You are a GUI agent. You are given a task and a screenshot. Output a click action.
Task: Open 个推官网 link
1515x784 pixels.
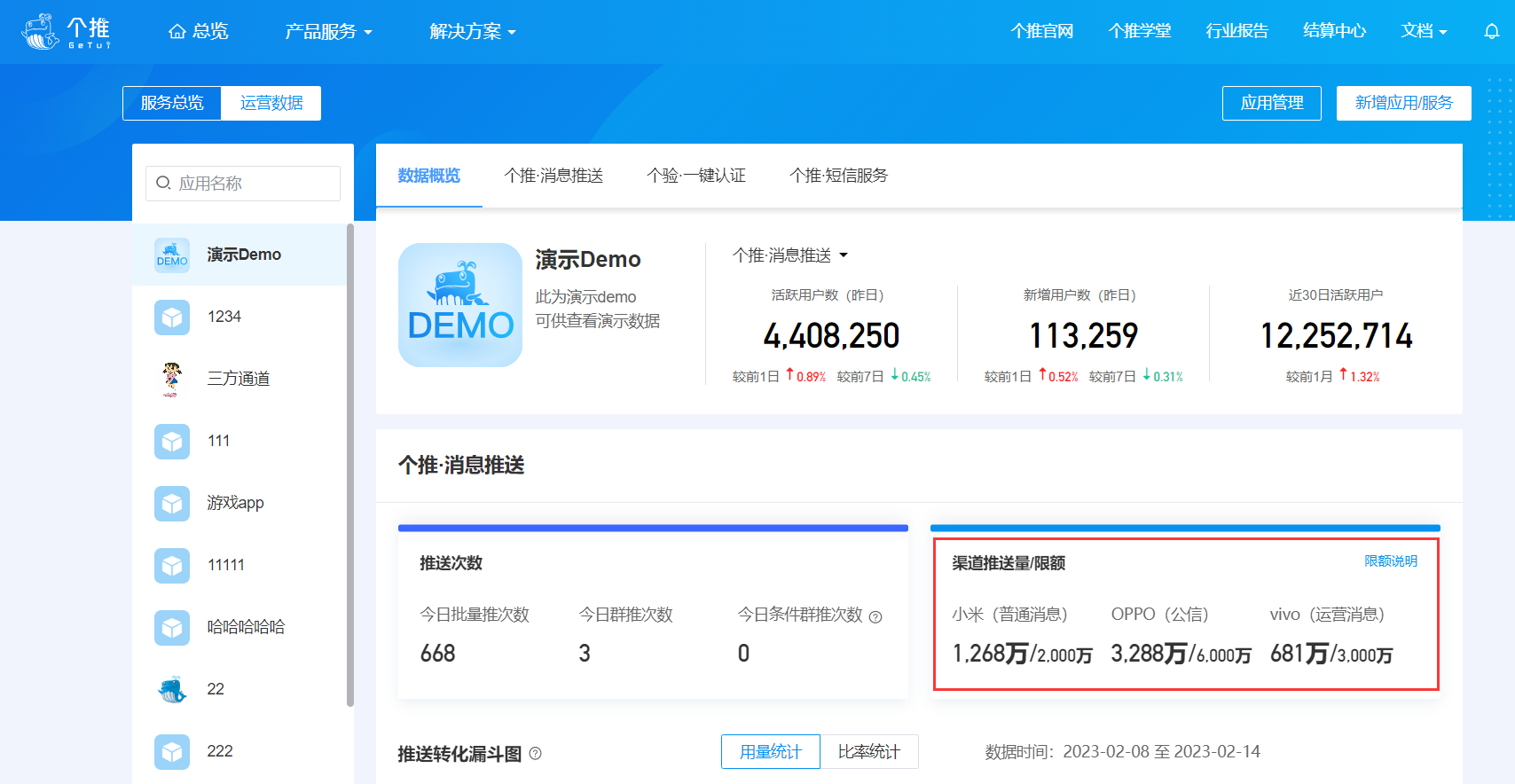click(x=1042, y=31)
